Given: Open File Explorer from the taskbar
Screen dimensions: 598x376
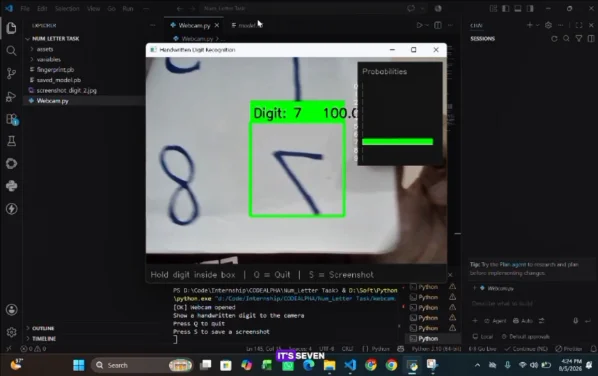Looking at the screenshot, I should click(x=329, y=365).
